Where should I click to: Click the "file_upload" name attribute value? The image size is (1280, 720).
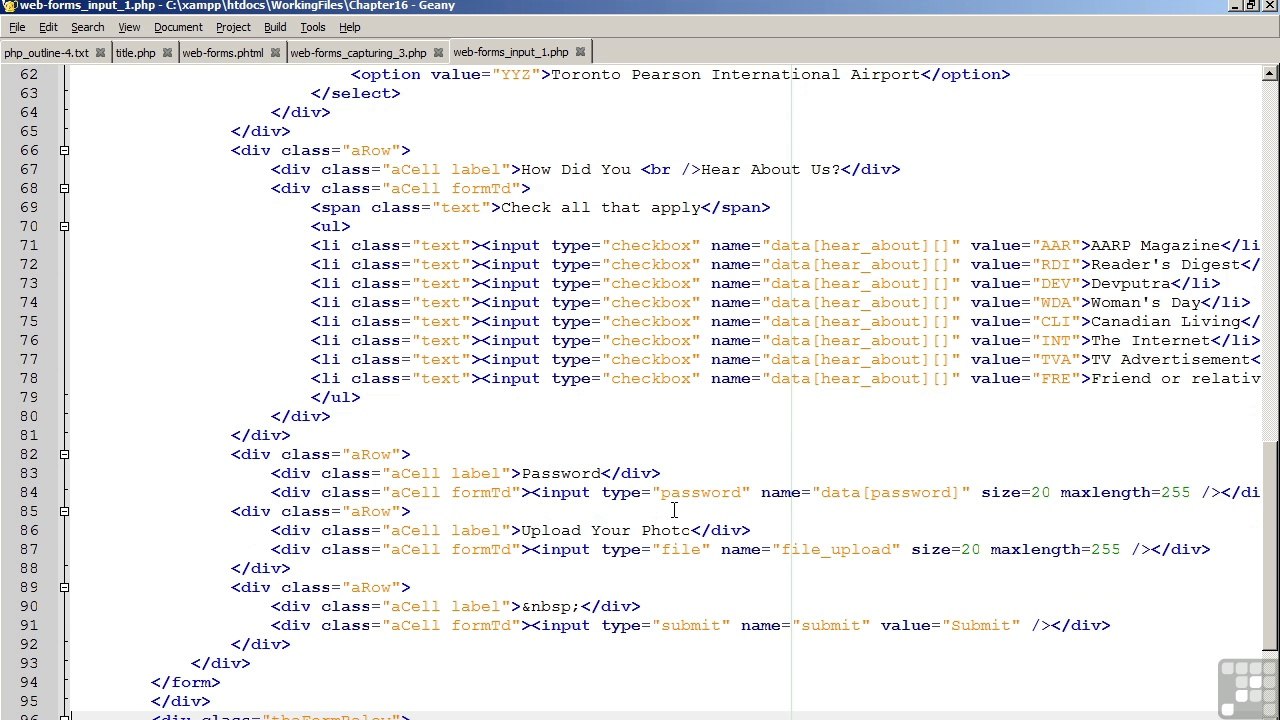pos(835,550)
